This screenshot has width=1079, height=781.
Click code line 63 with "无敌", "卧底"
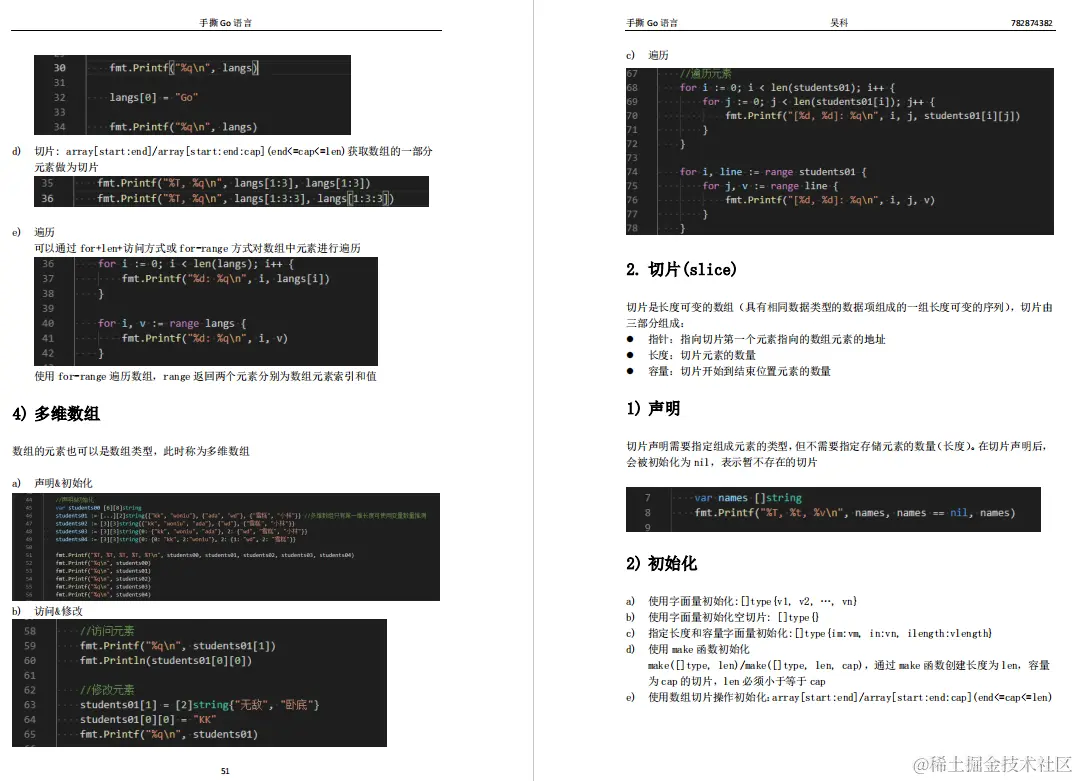coord(200,705)
